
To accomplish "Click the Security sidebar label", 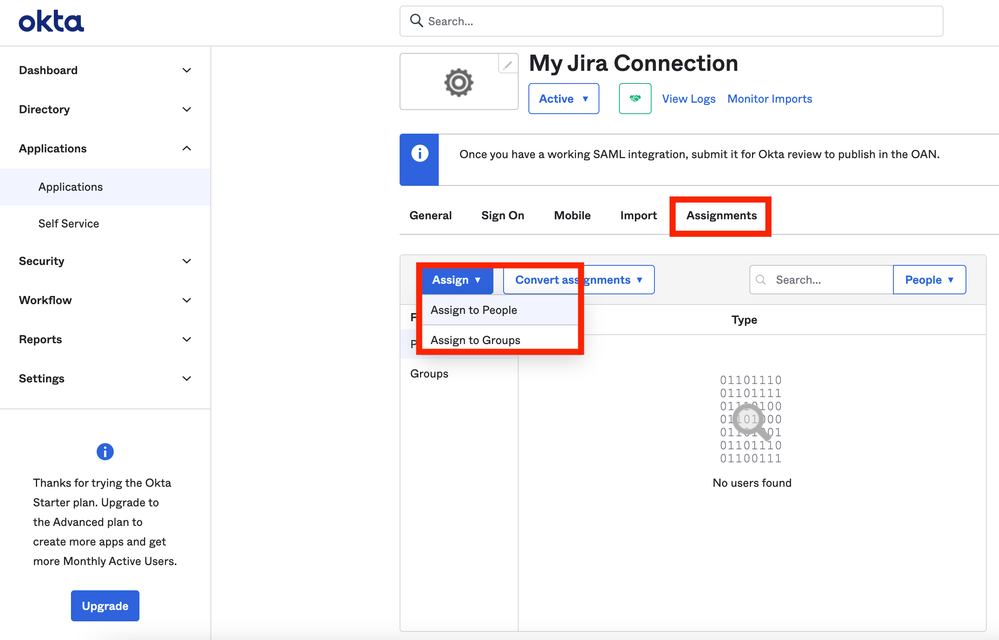I will tap(41, 261).
